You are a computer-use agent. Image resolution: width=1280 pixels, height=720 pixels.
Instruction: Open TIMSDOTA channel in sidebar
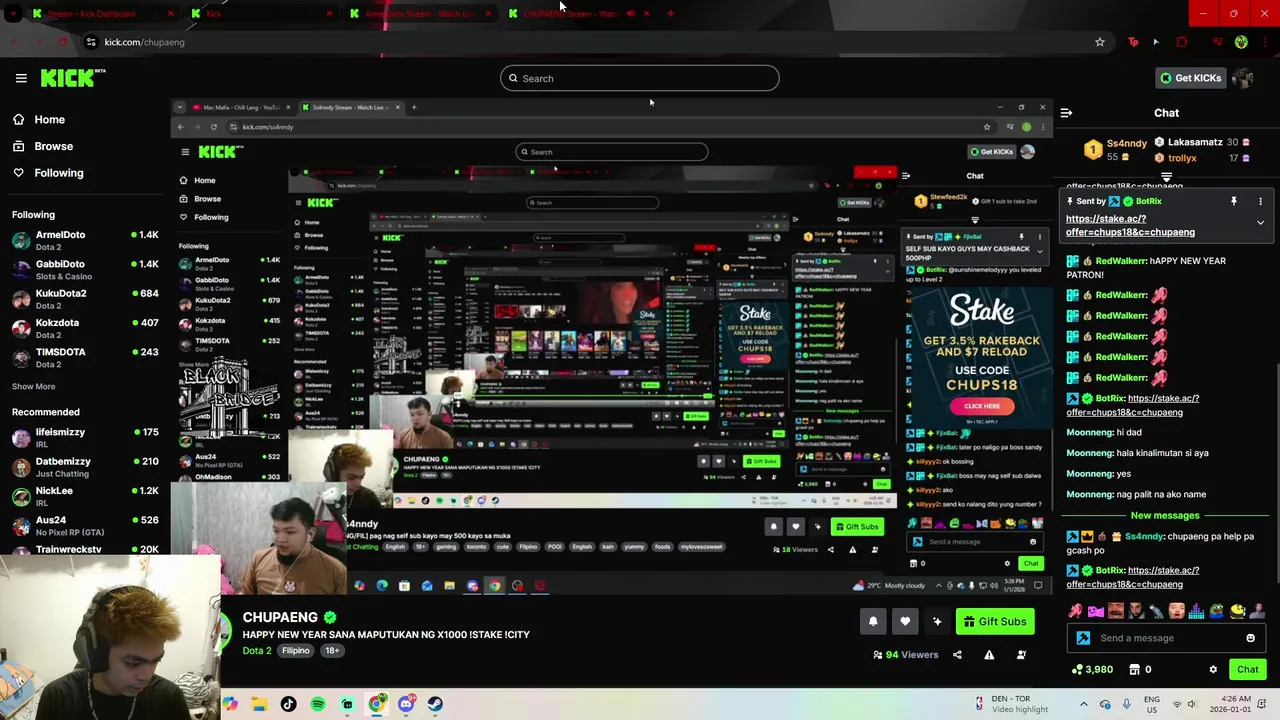(x=85, y=357)
